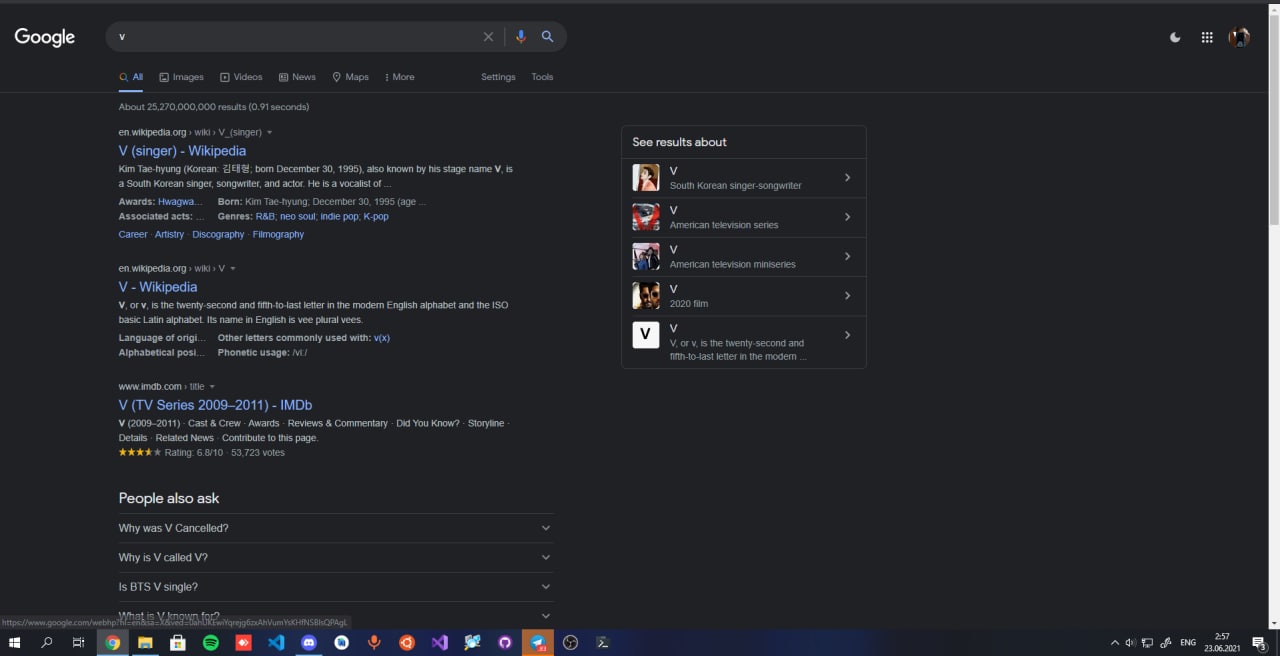Click the v(x) link

[382, 338]
